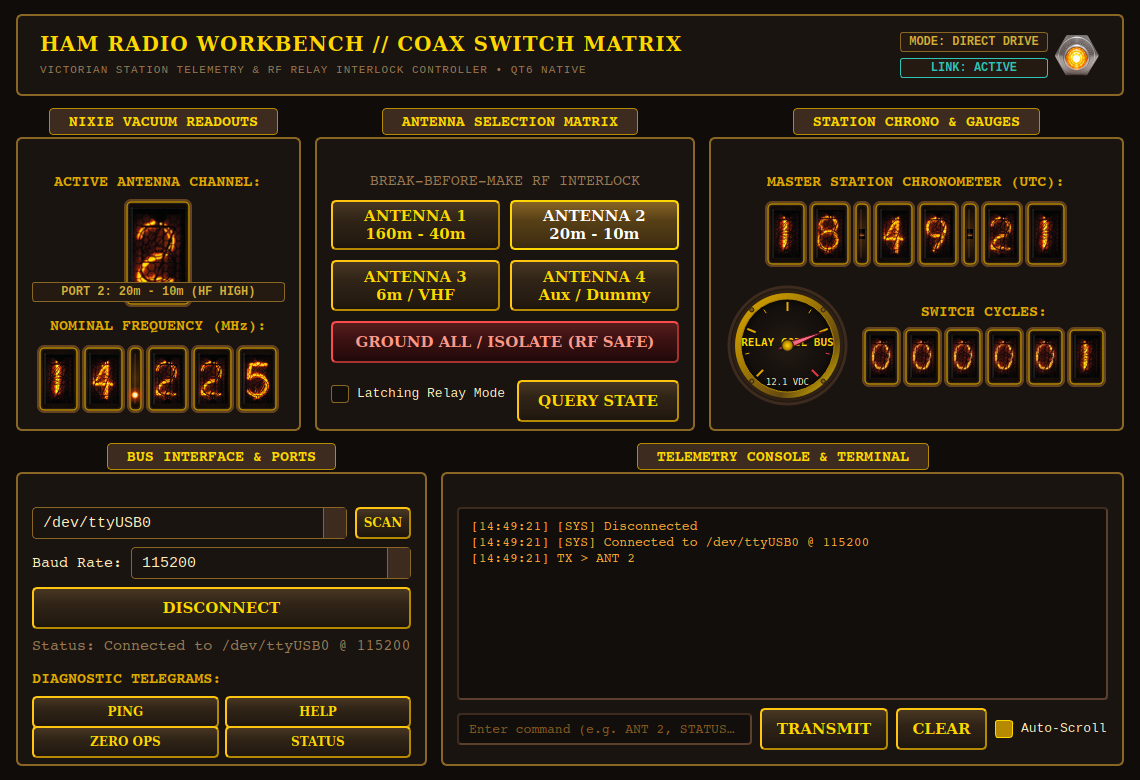1140x780 pixels.
Task: Toggle the Auto-Scroll checkbox
Action: (x=1004, y=728)
